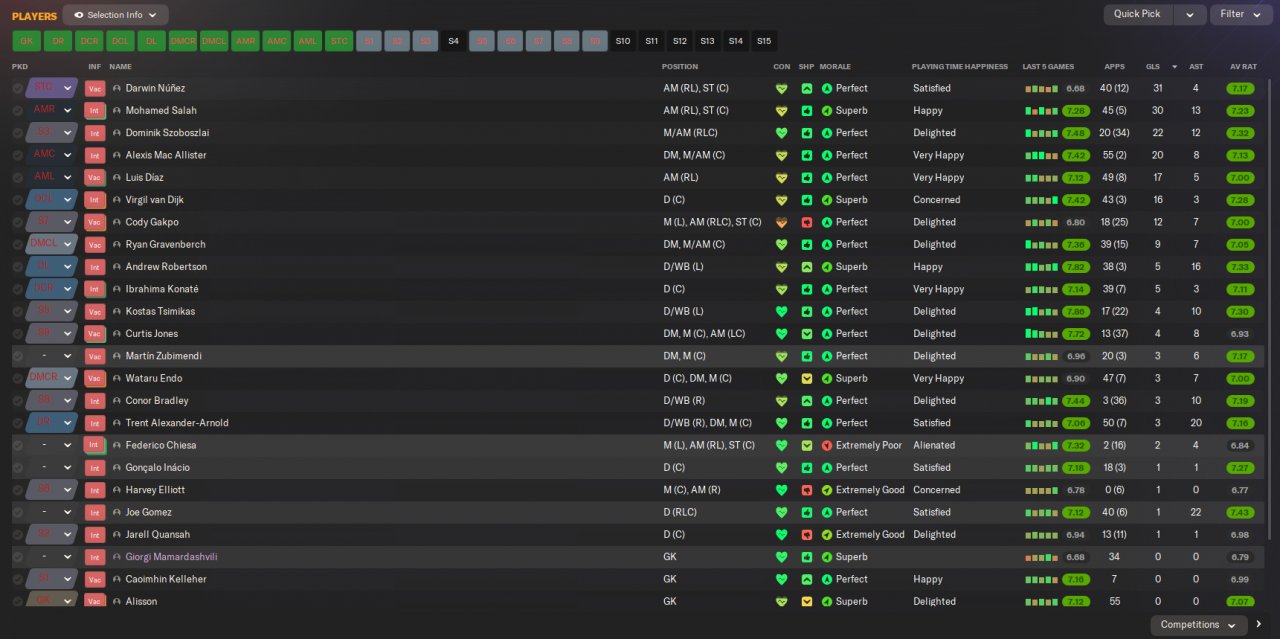Click the arrow button right of Competitions

1259,625
